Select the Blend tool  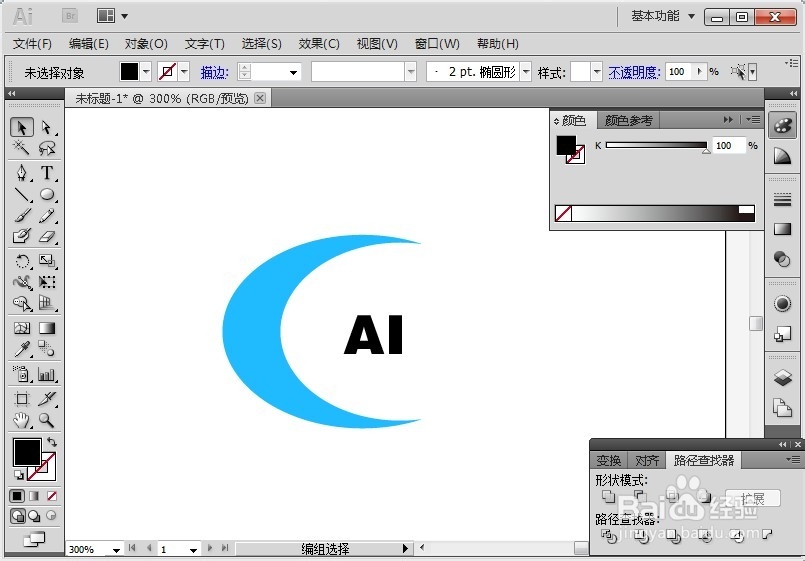[x=46, y=349]
